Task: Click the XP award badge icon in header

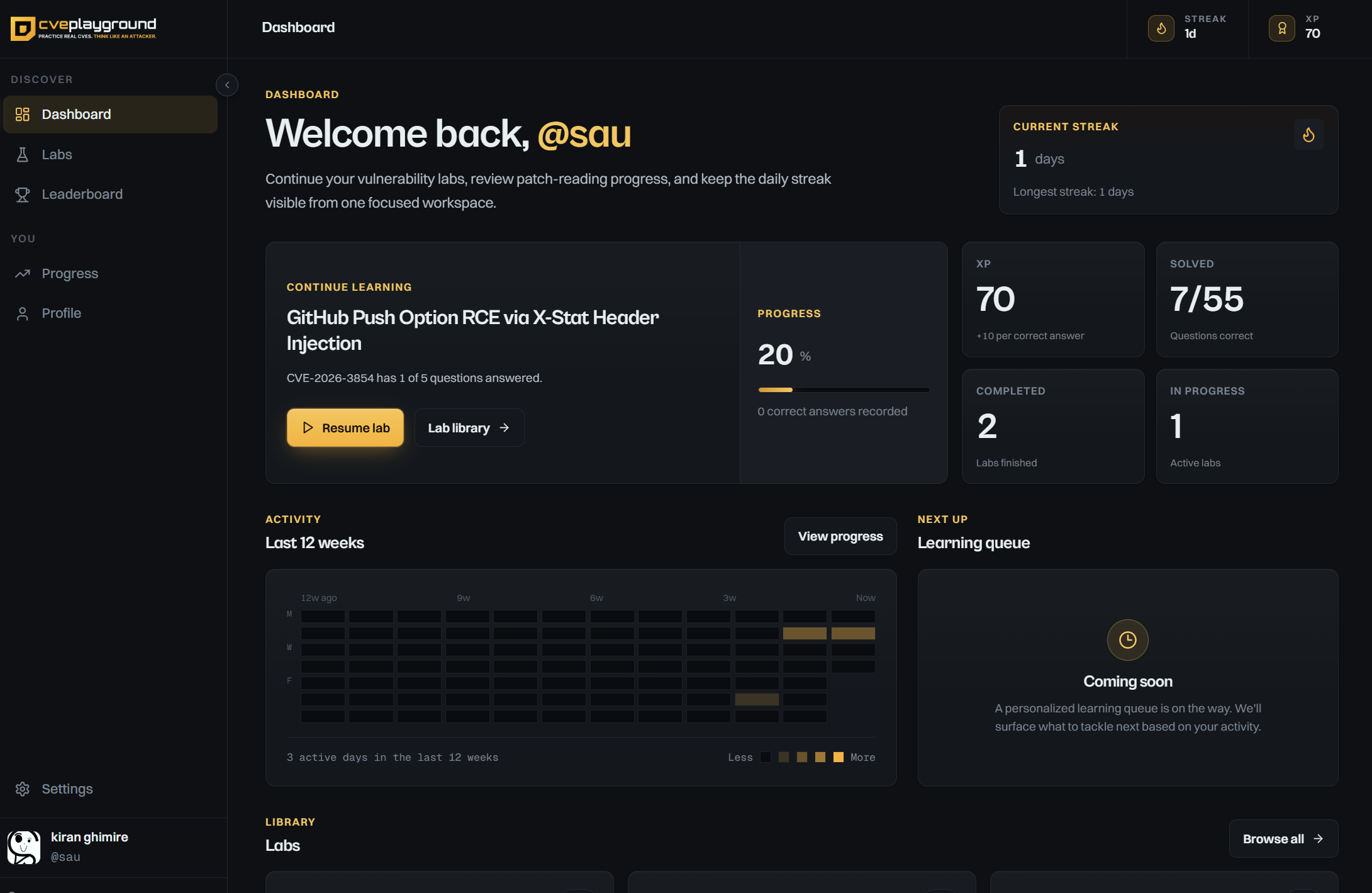Action: coord(1282,28)
